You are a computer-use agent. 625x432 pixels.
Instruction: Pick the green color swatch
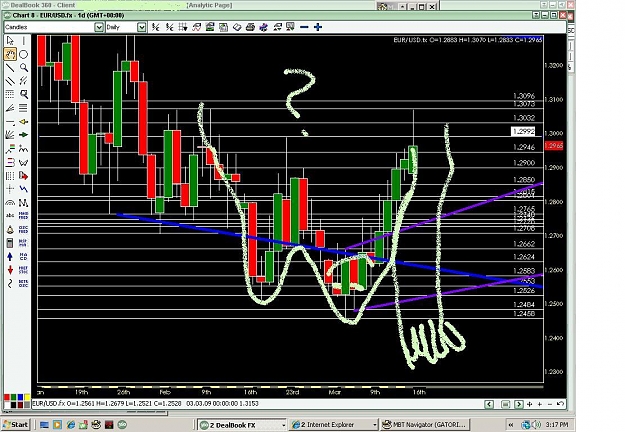14,397
